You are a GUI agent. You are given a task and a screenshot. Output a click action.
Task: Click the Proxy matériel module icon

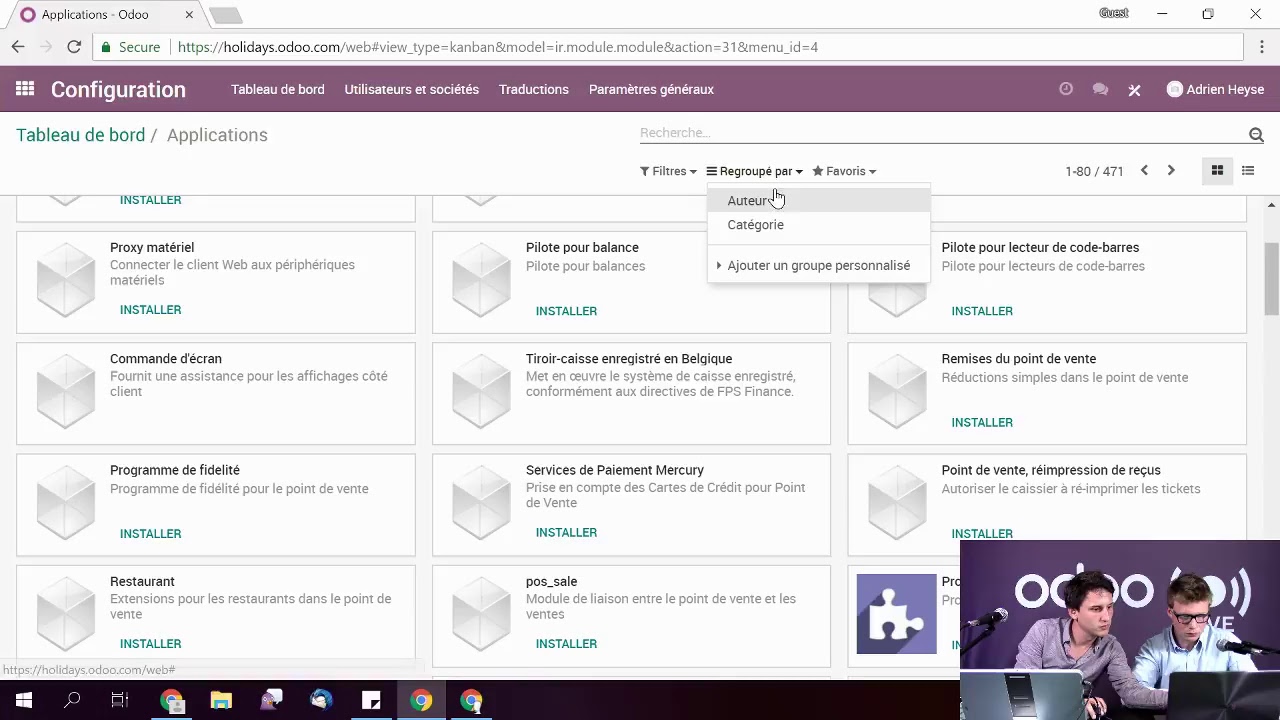pos(66,281)
